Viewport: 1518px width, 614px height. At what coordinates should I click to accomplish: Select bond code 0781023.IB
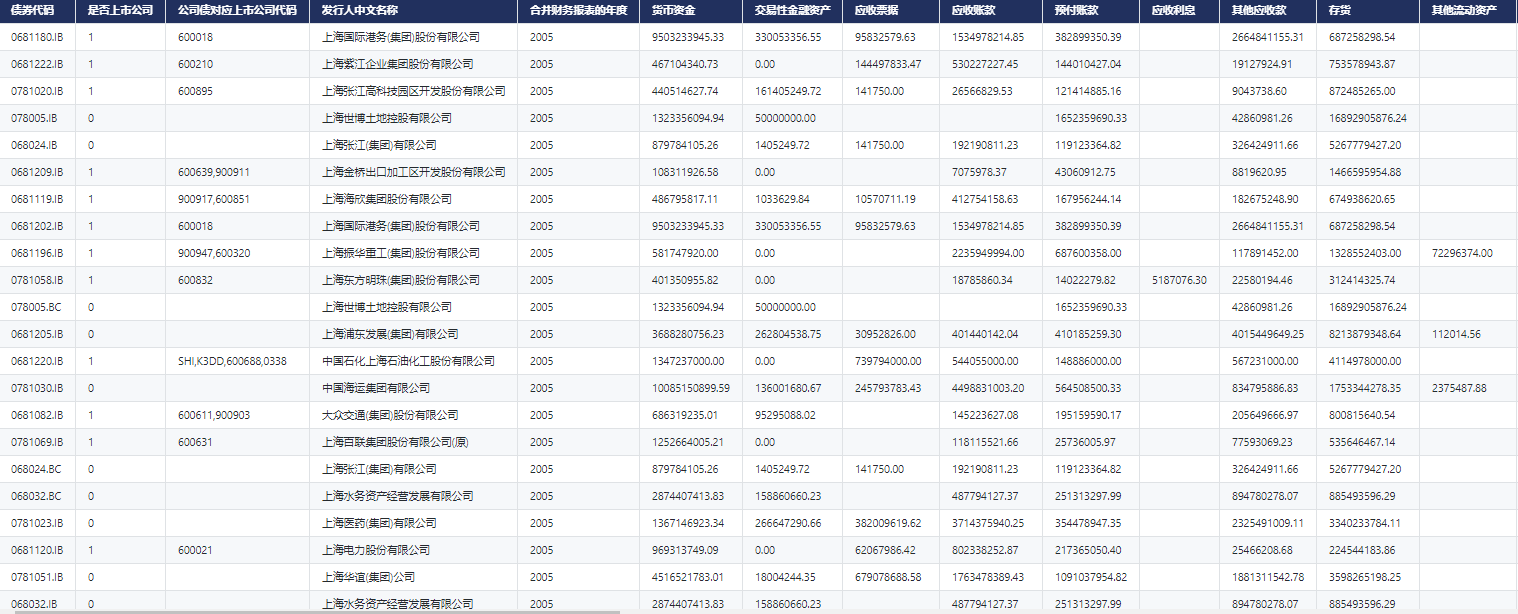click(x=37, y=523)
